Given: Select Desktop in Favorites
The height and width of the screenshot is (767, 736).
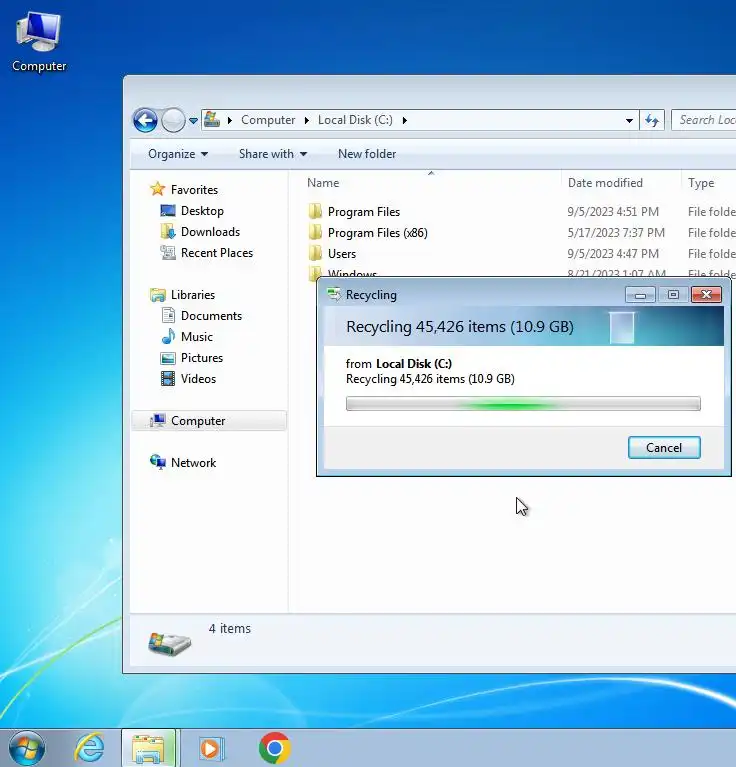Looking at the screenshot, I should click(202, 211).
